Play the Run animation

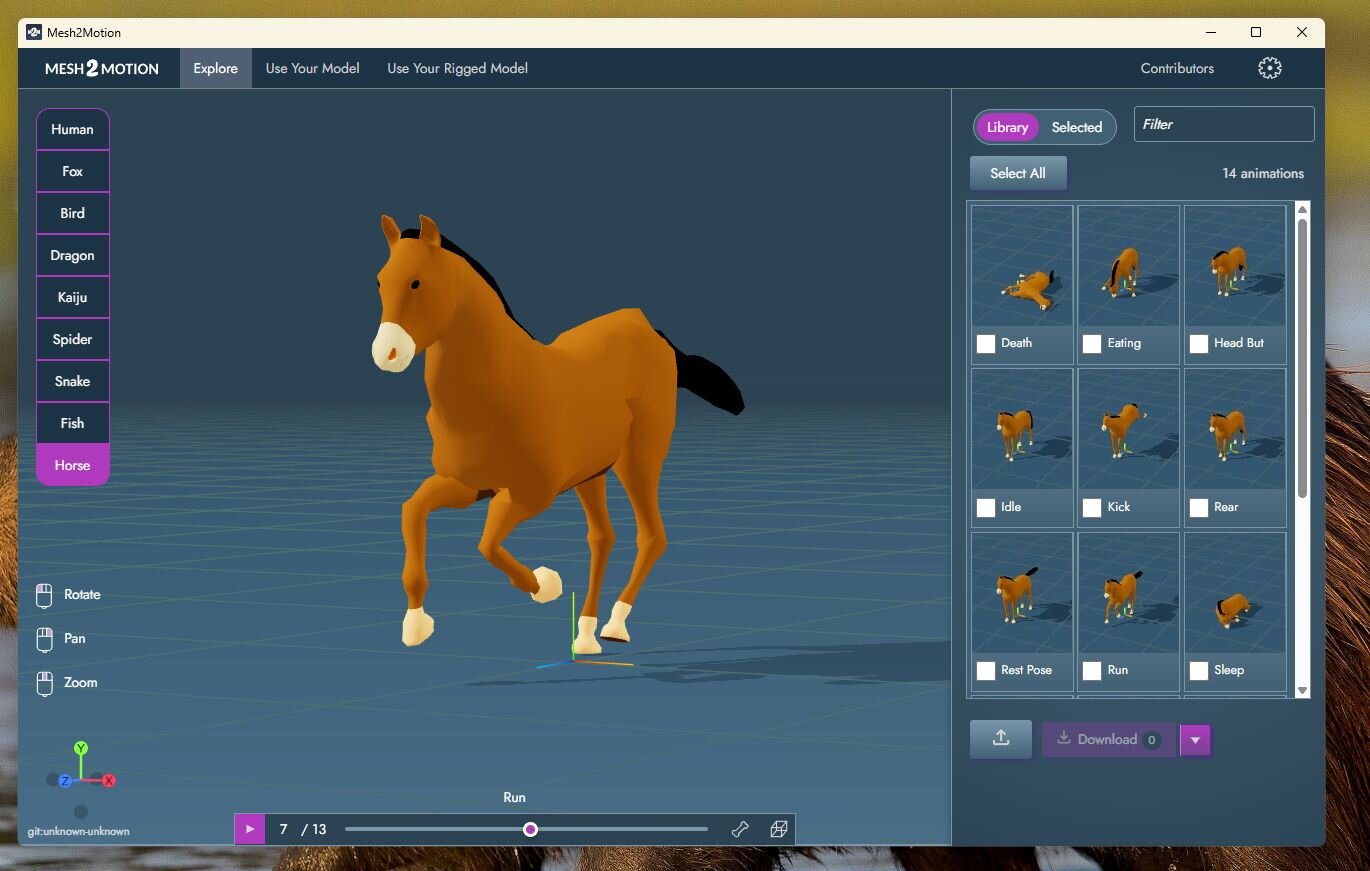[x=250, y=829]
